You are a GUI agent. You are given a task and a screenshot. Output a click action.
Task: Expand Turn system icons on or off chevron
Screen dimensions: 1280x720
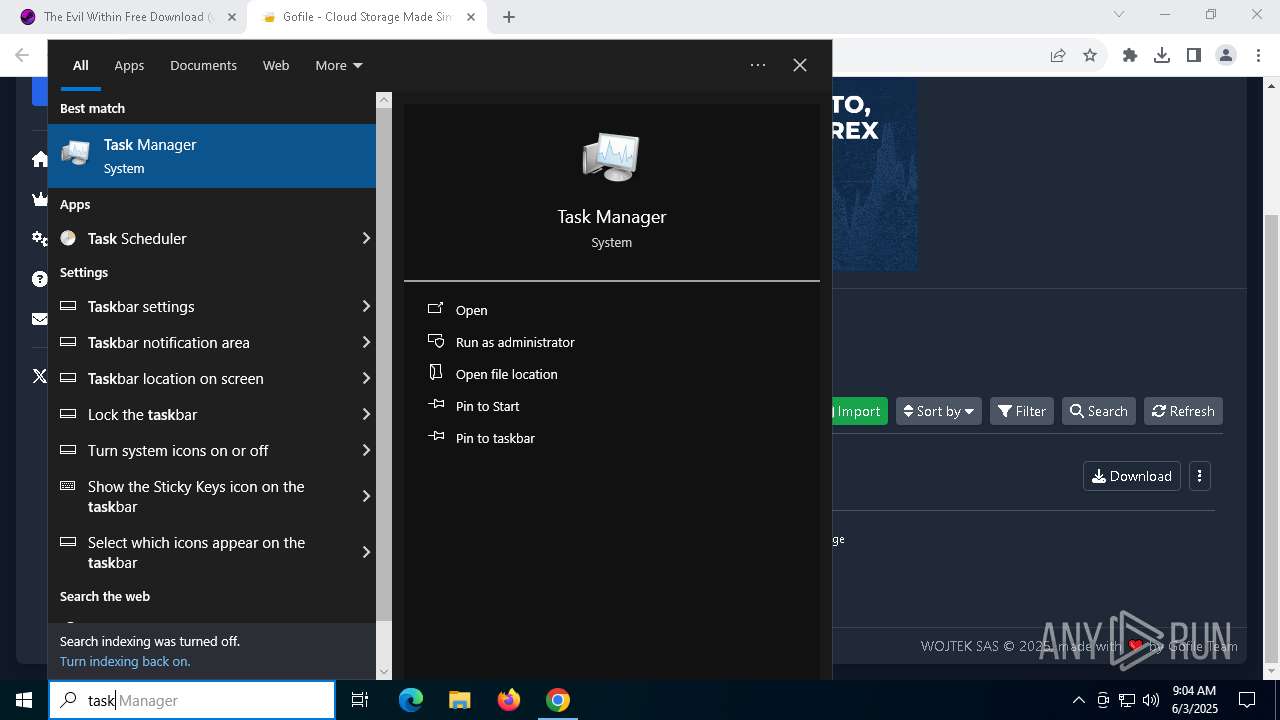point(366,450)
